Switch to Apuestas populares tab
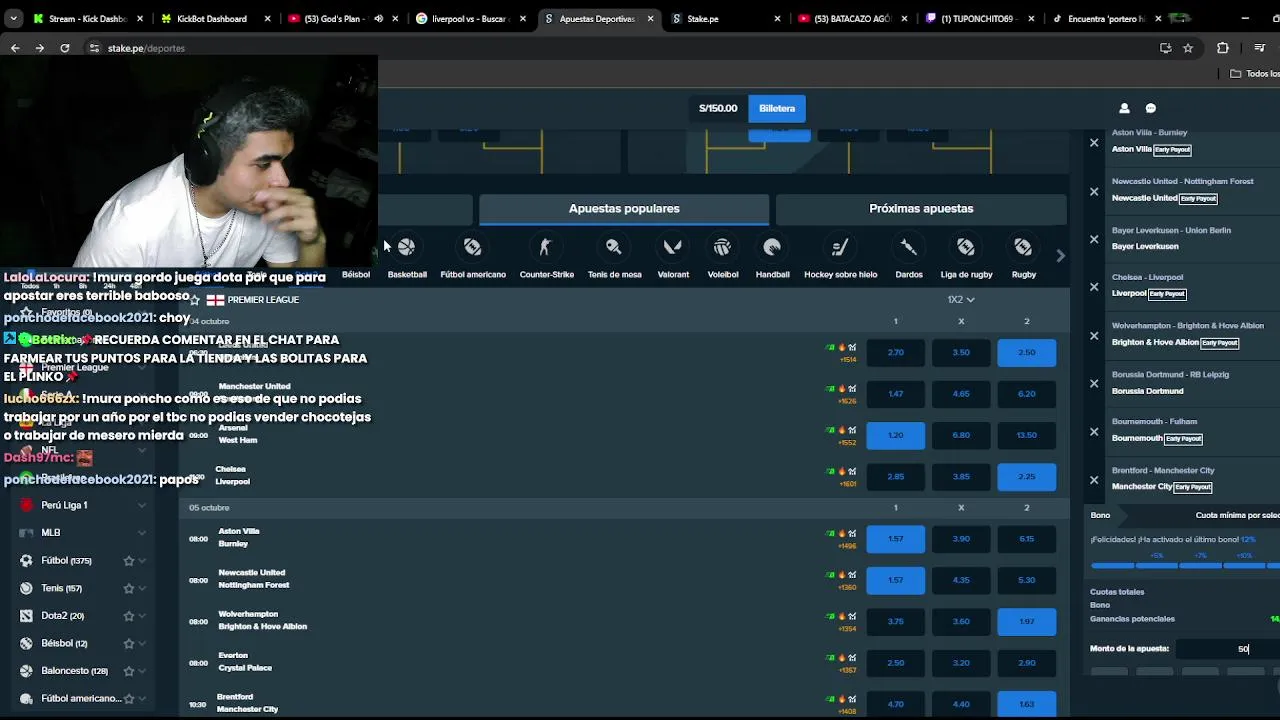Viewport: 1280px width, 720px height. click(x=624, y=209)
